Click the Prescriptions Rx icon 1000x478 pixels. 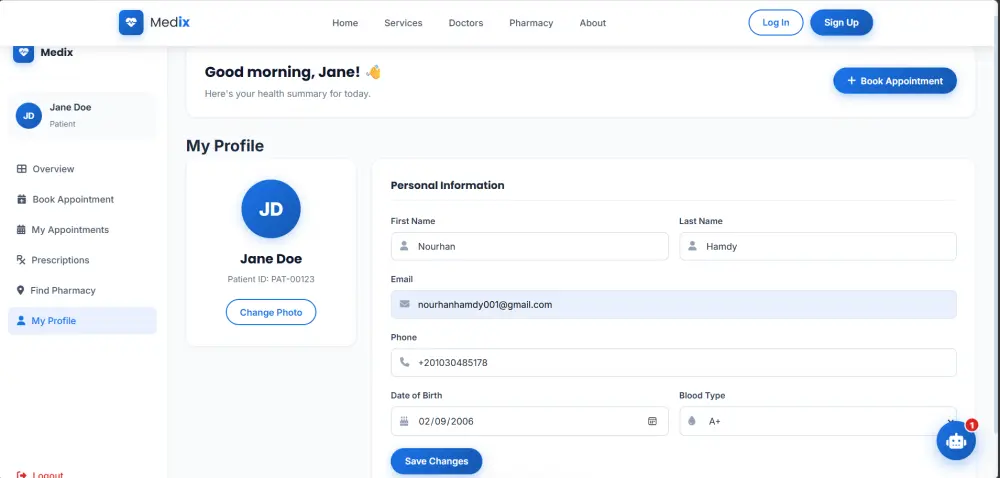click(x=21, y=260)
